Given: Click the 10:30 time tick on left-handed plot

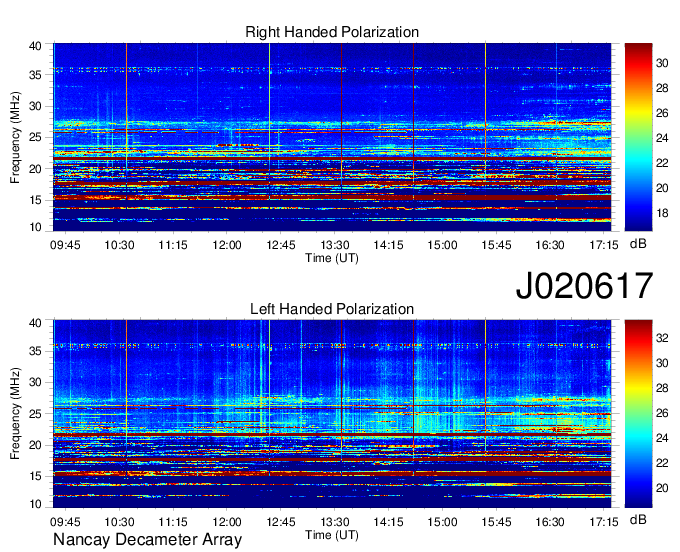Looking at the screenshot, I should (x=119, y=521).
